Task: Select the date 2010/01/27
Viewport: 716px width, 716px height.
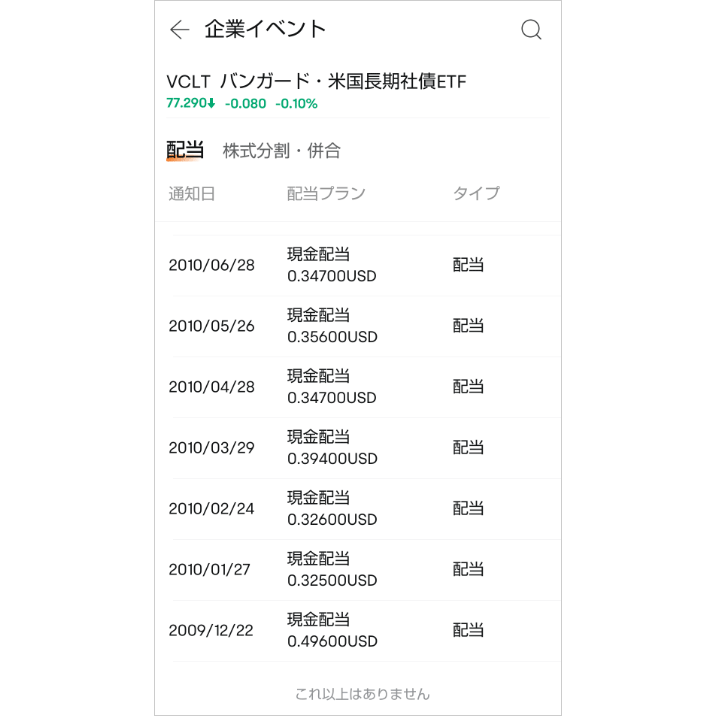Action: tap(210, 570)
